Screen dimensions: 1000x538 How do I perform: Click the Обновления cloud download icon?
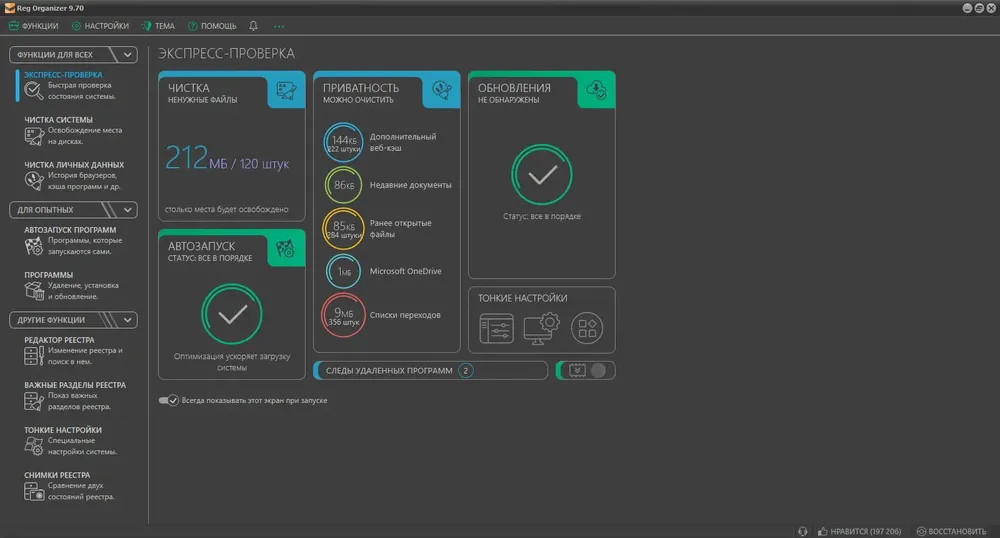[x=597, y=91]
